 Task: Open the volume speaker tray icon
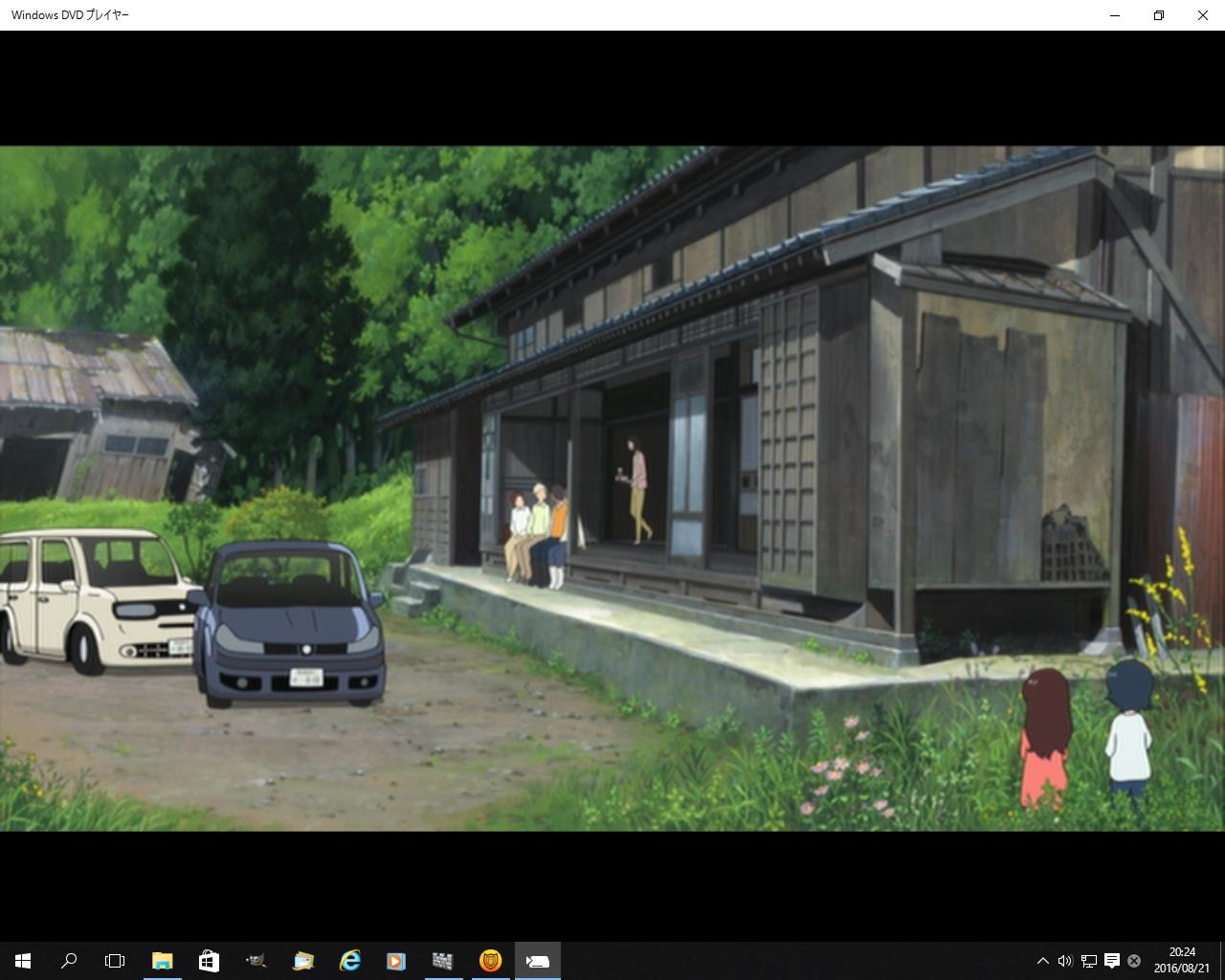point(1065,961)
